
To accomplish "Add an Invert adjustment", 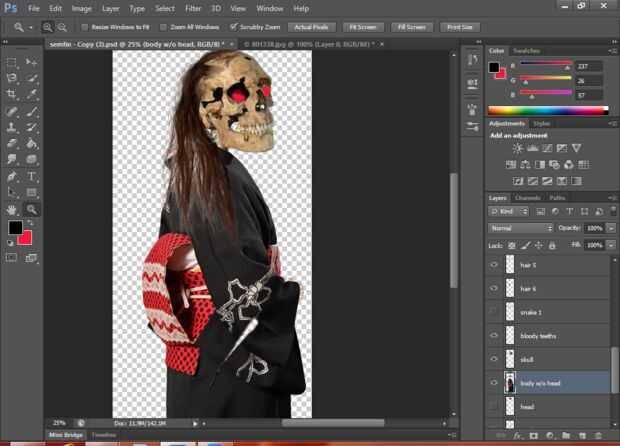I will [x=518, y=181].
